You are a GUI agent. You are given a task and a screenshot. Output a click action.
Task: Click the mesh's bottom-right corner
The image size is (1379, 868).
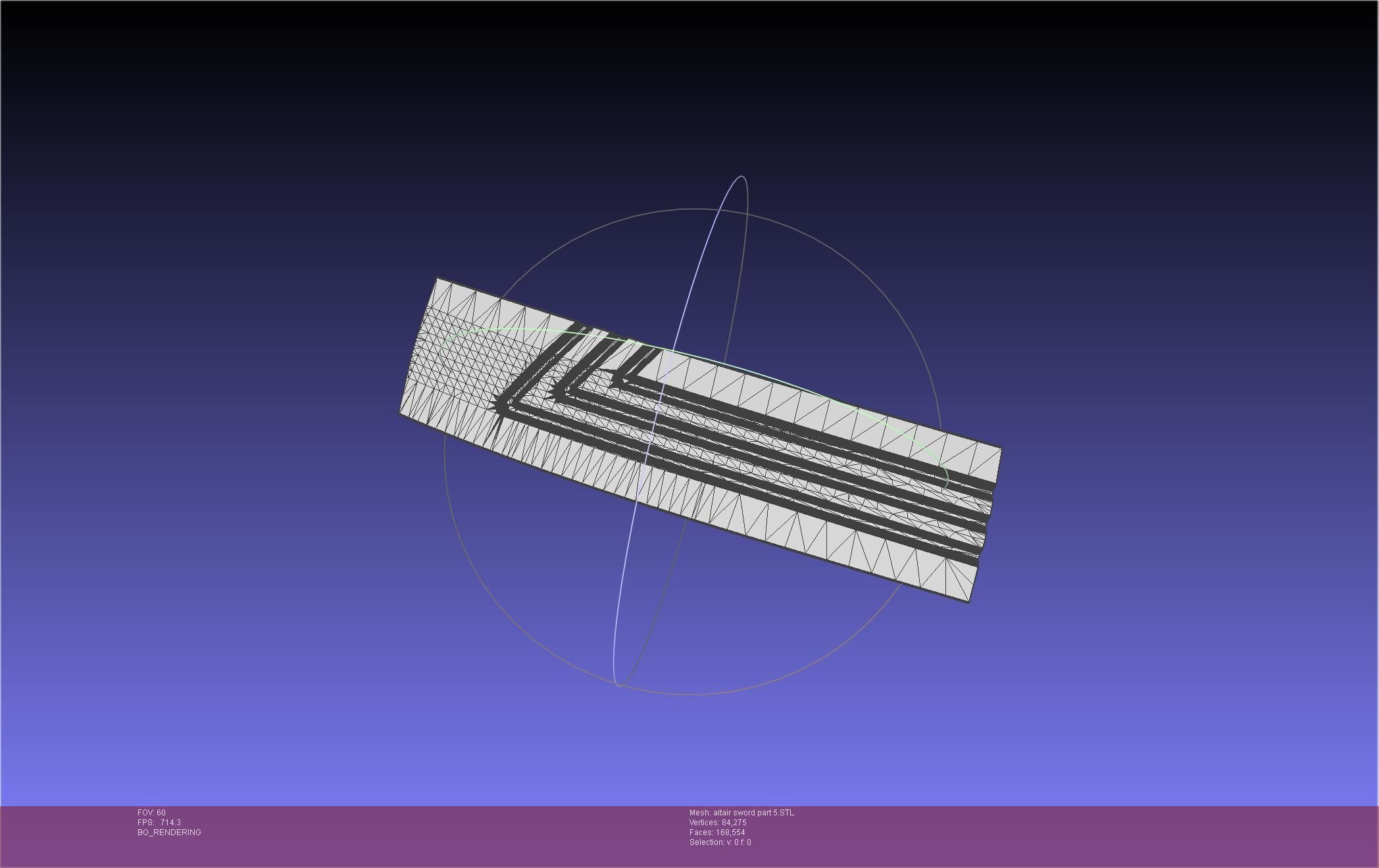point(968,600)
